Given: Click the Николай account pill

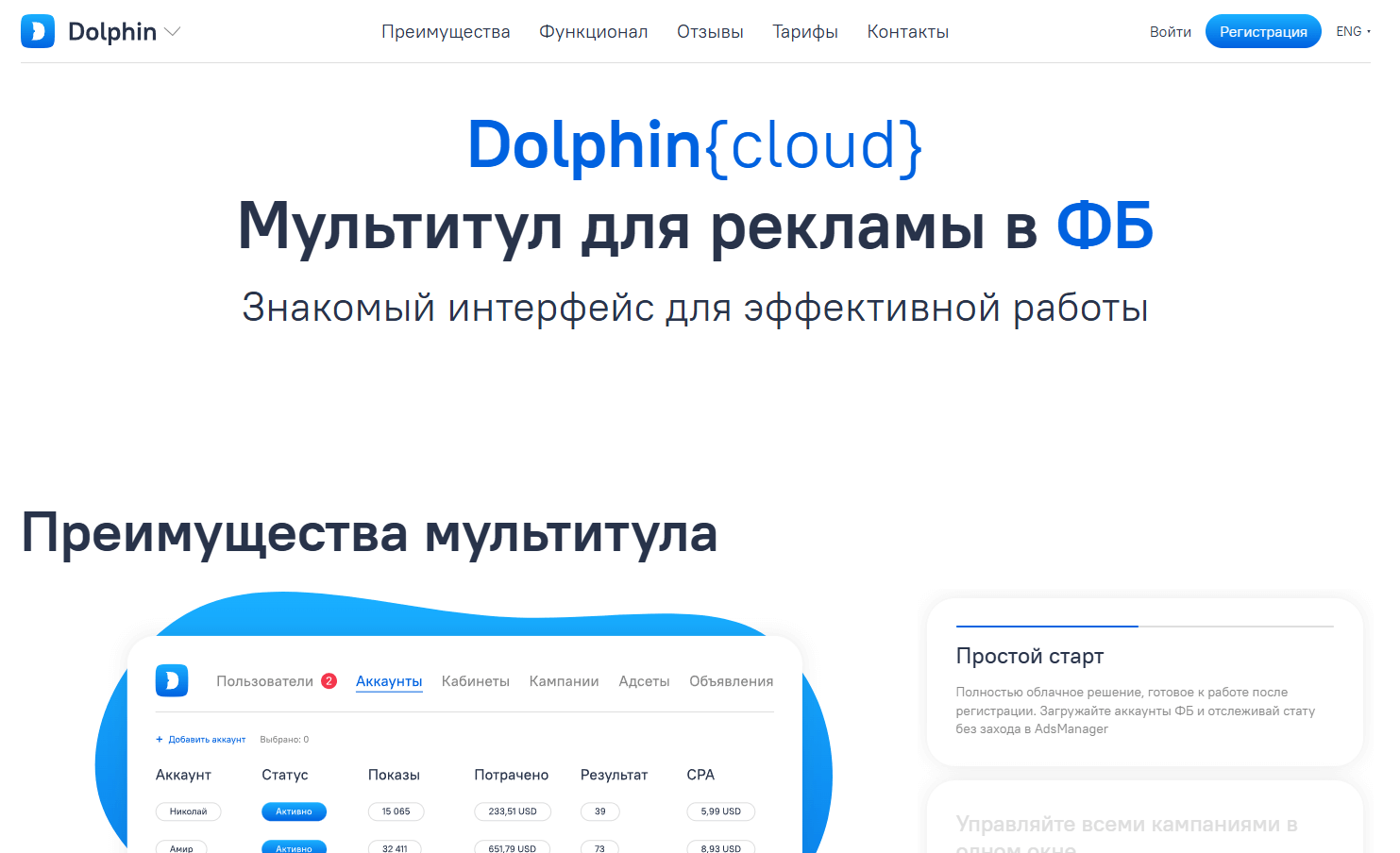Looking at the screenshot, I should [188, 811].
